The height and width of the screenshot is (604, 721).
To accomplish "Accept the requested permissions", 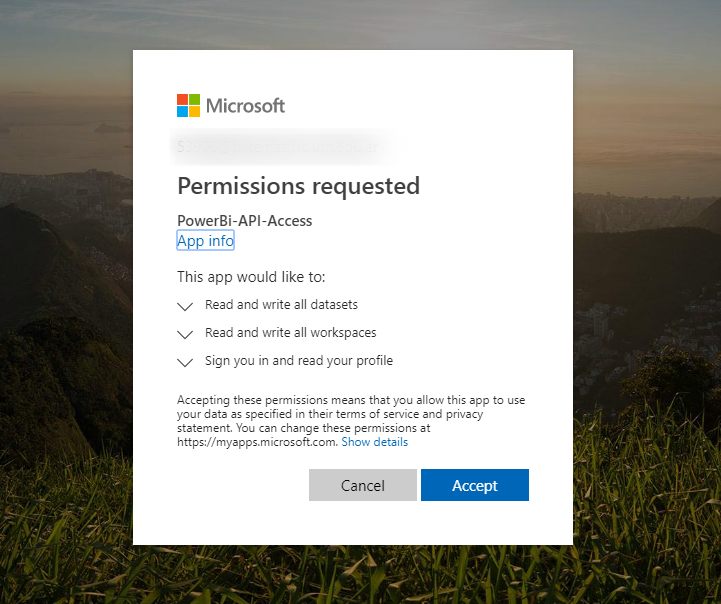I will coord(475,485).
